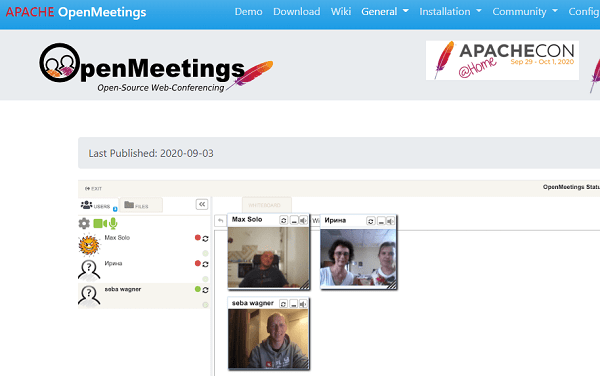Screen dimensions: 600x376
Task: Refresh the seba wagner video window
Action: tap(284, 304)
